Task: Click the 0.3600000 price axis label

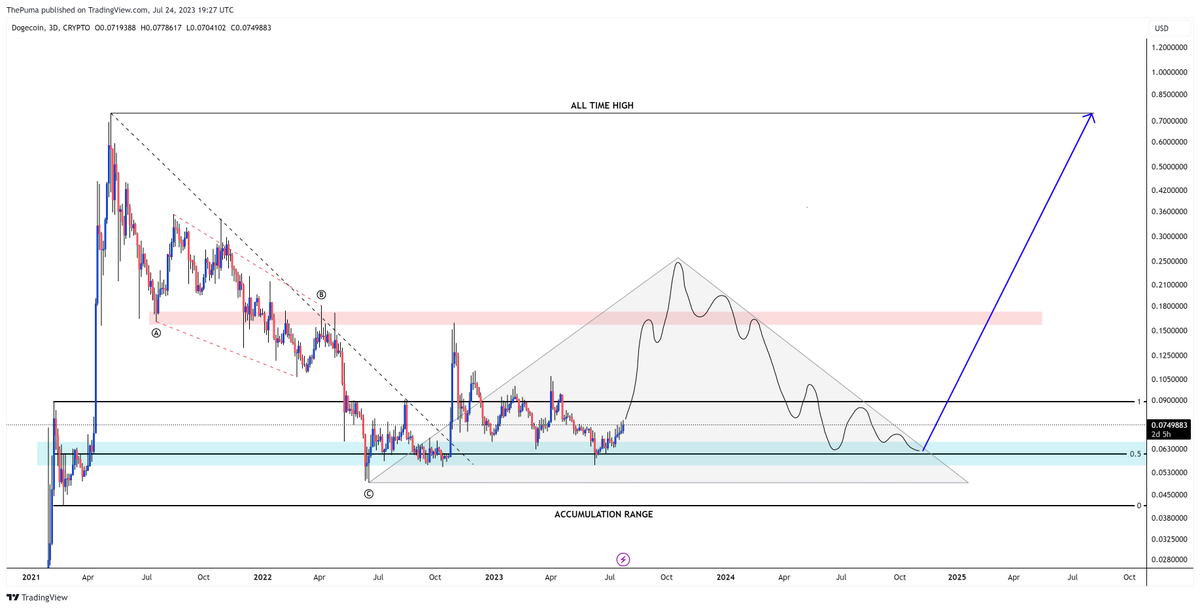Action: point(1170,212)
